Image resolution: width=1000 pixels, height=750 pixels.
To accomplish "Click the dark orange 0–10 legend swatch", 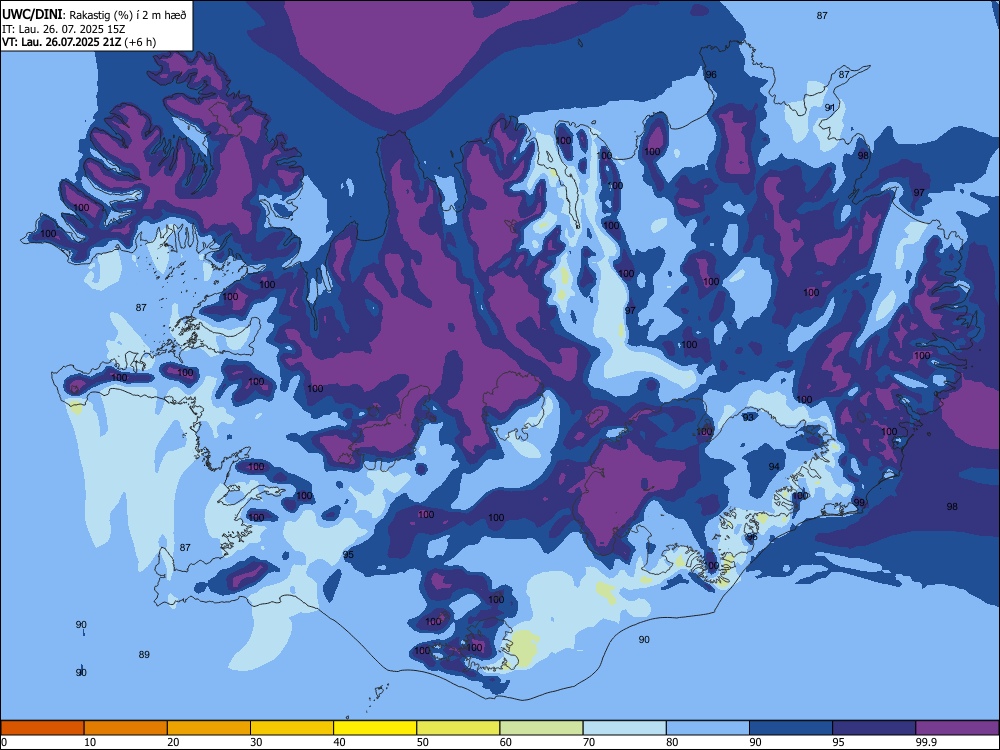I will click(x=42, y=728).
